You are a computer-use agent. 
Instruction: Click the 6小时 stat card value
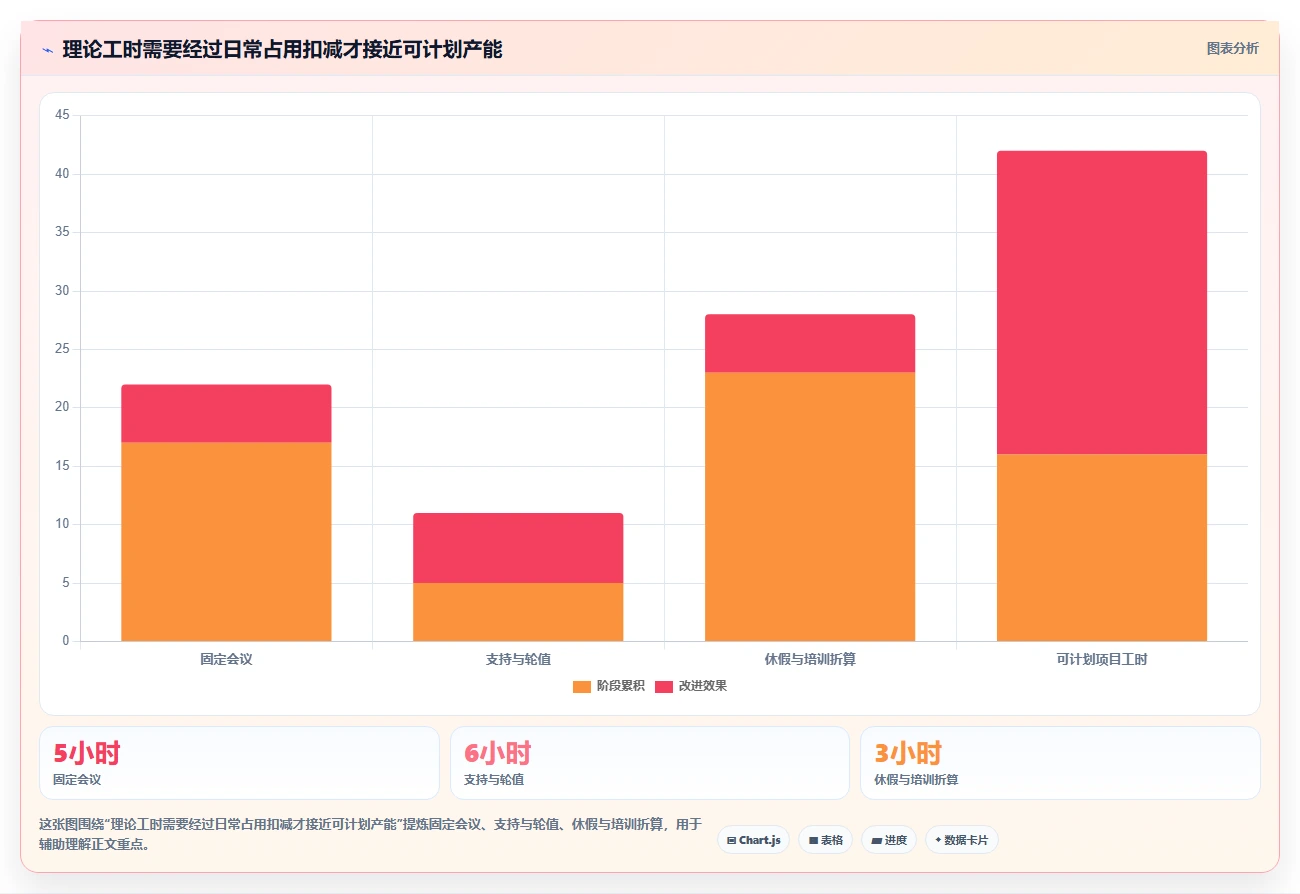pyautogui.click(x=497, y=754)
